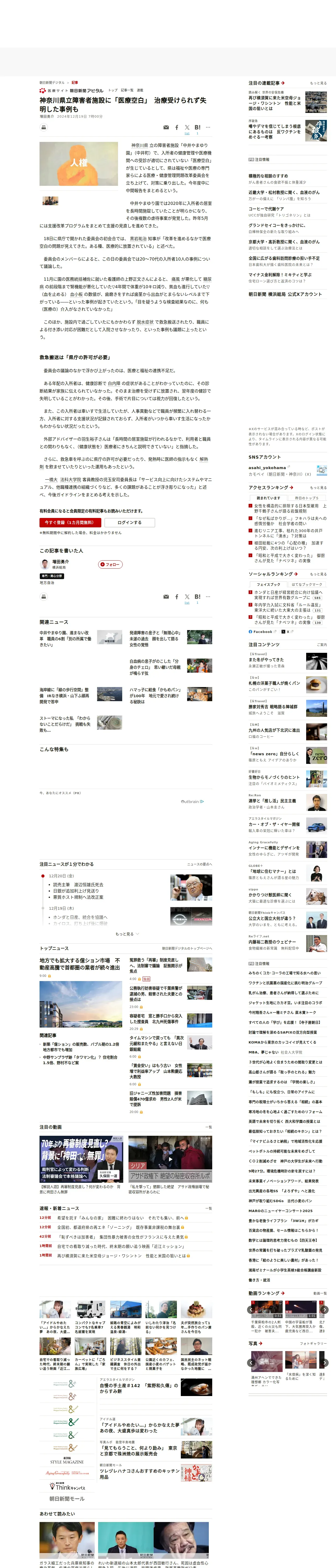The height and width of the screenshot is (1568, 336).
Task: Open 記事一覧 in the Apital navigation
Action: pyautogui.click(x=127, y=90)
